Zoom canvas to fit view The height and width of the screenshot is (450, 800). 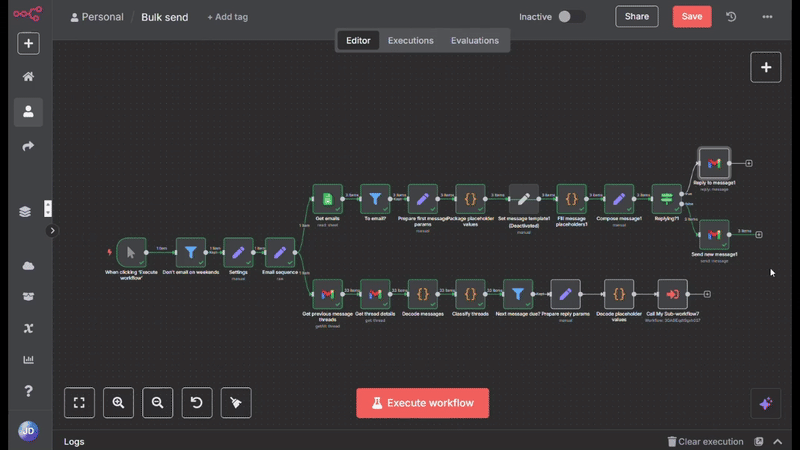79,403
